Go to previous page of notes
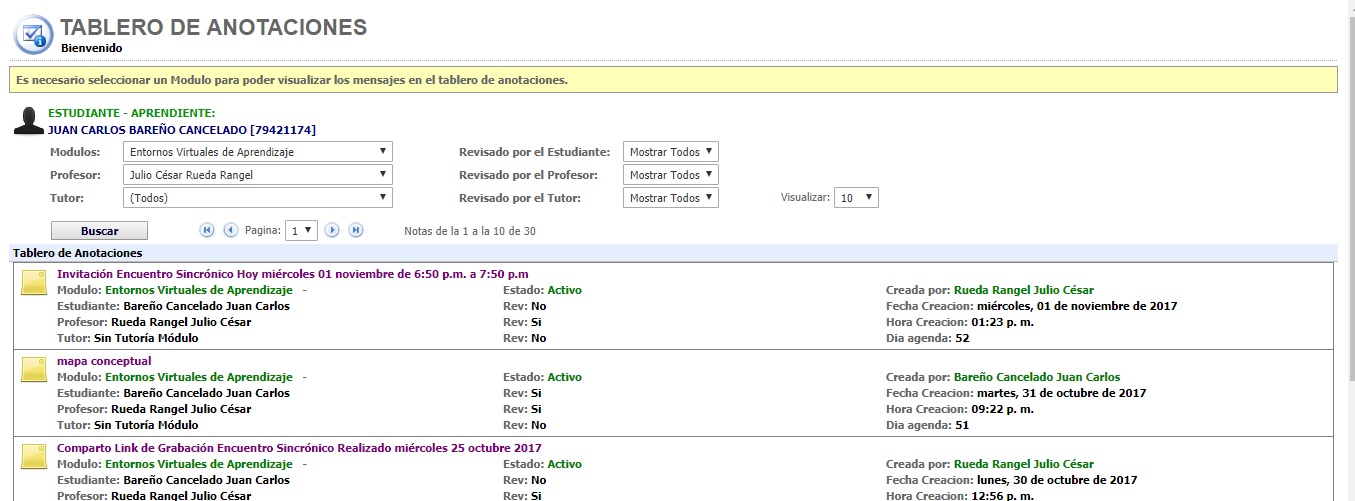1355x501 pixels. [231, 231]
